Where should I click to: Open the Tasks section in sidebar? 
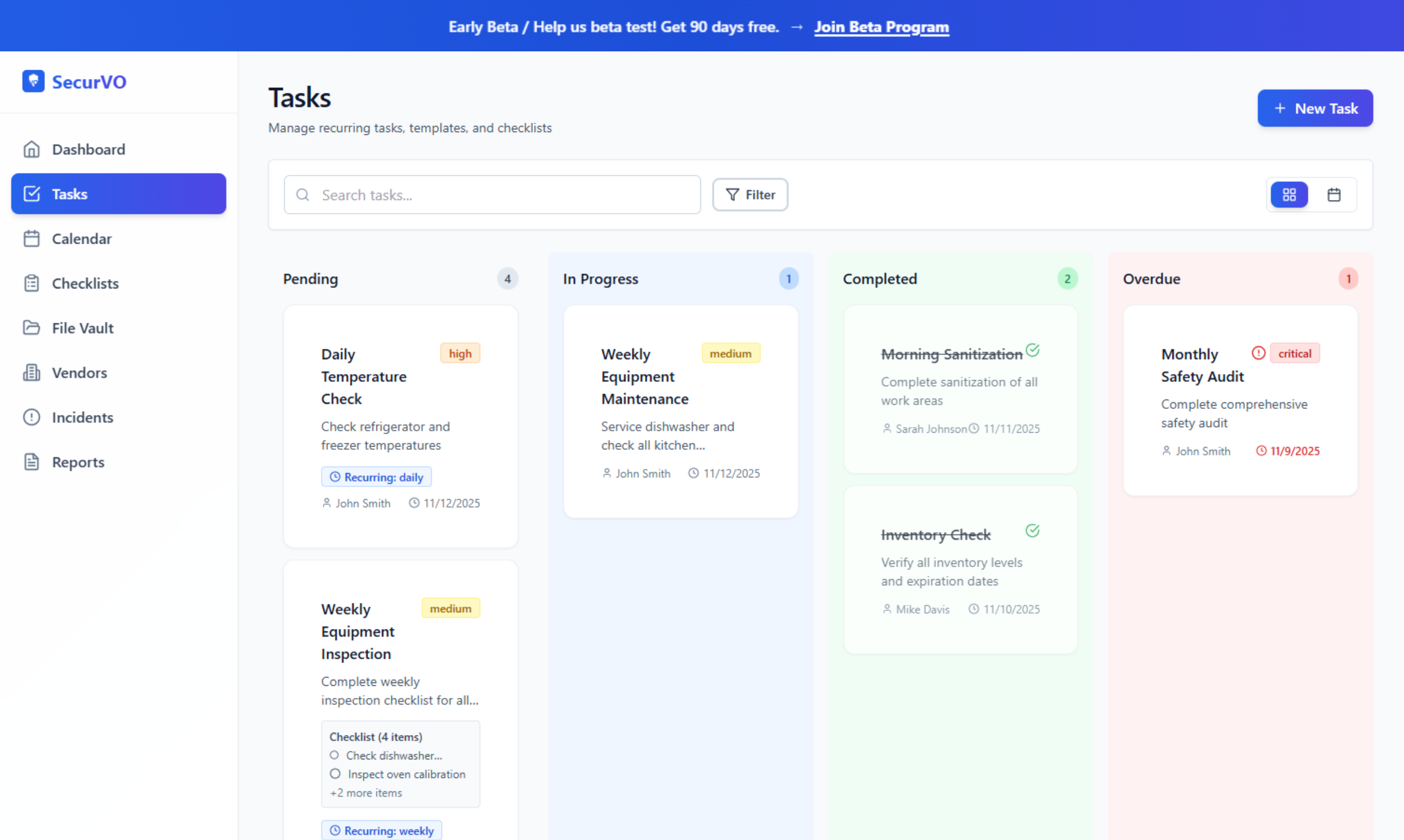69,193
